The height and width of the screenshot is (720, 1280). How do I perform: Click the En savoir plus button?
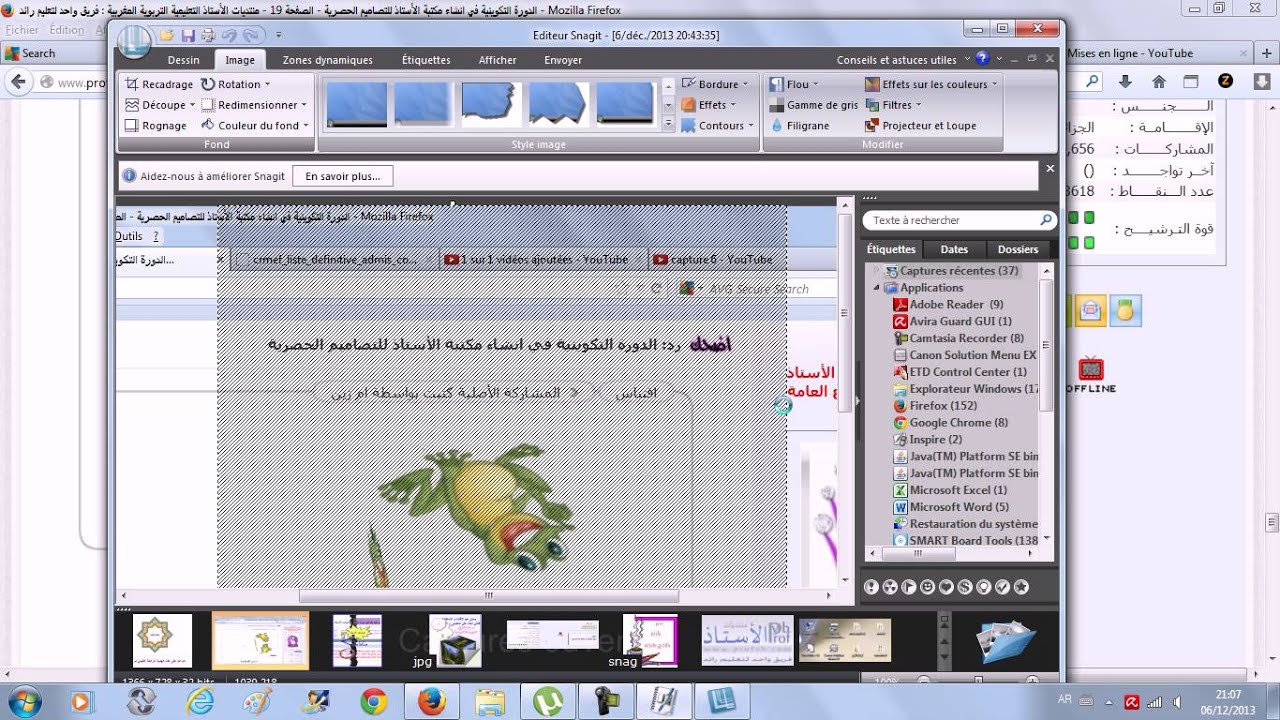[x=342, y=176]
